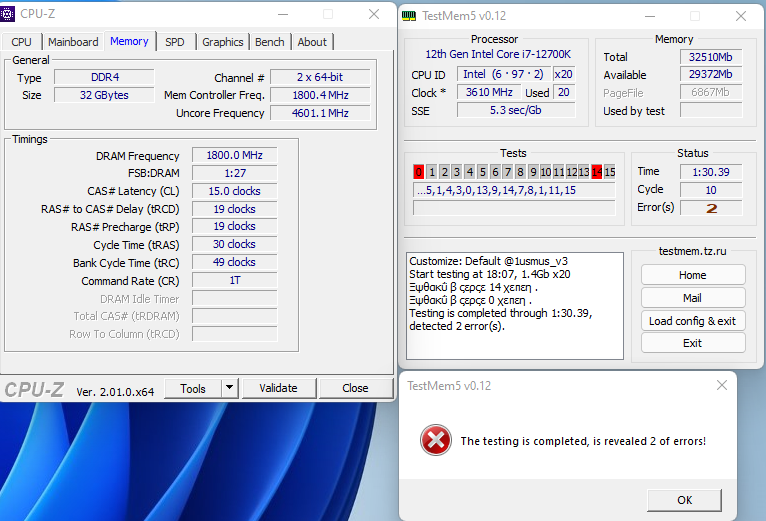Click CAS# Latency 15.0 clocks value
This screenshot has width=766, height=521.
(234, 191)
